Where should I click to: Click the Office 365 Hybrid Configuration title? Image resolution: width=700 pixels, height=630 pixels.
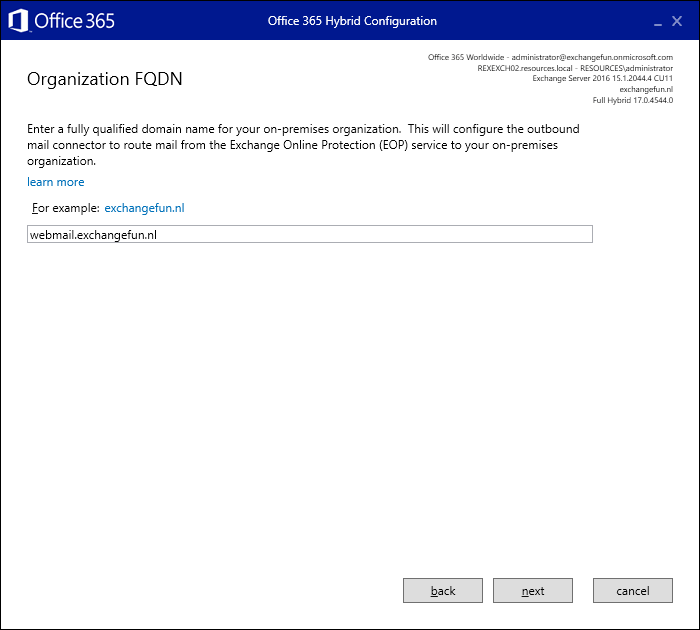coord(352,21)
